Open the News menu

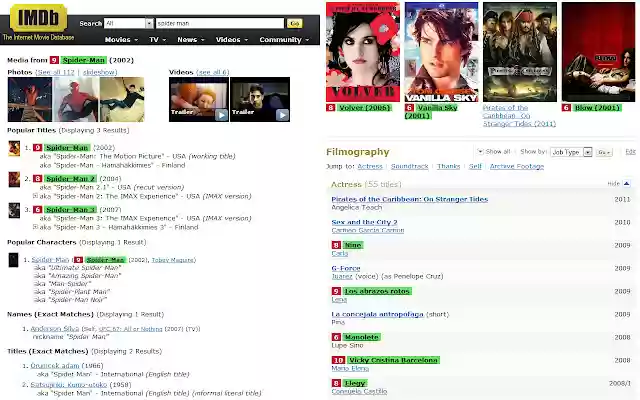click(x=191, y=40)
